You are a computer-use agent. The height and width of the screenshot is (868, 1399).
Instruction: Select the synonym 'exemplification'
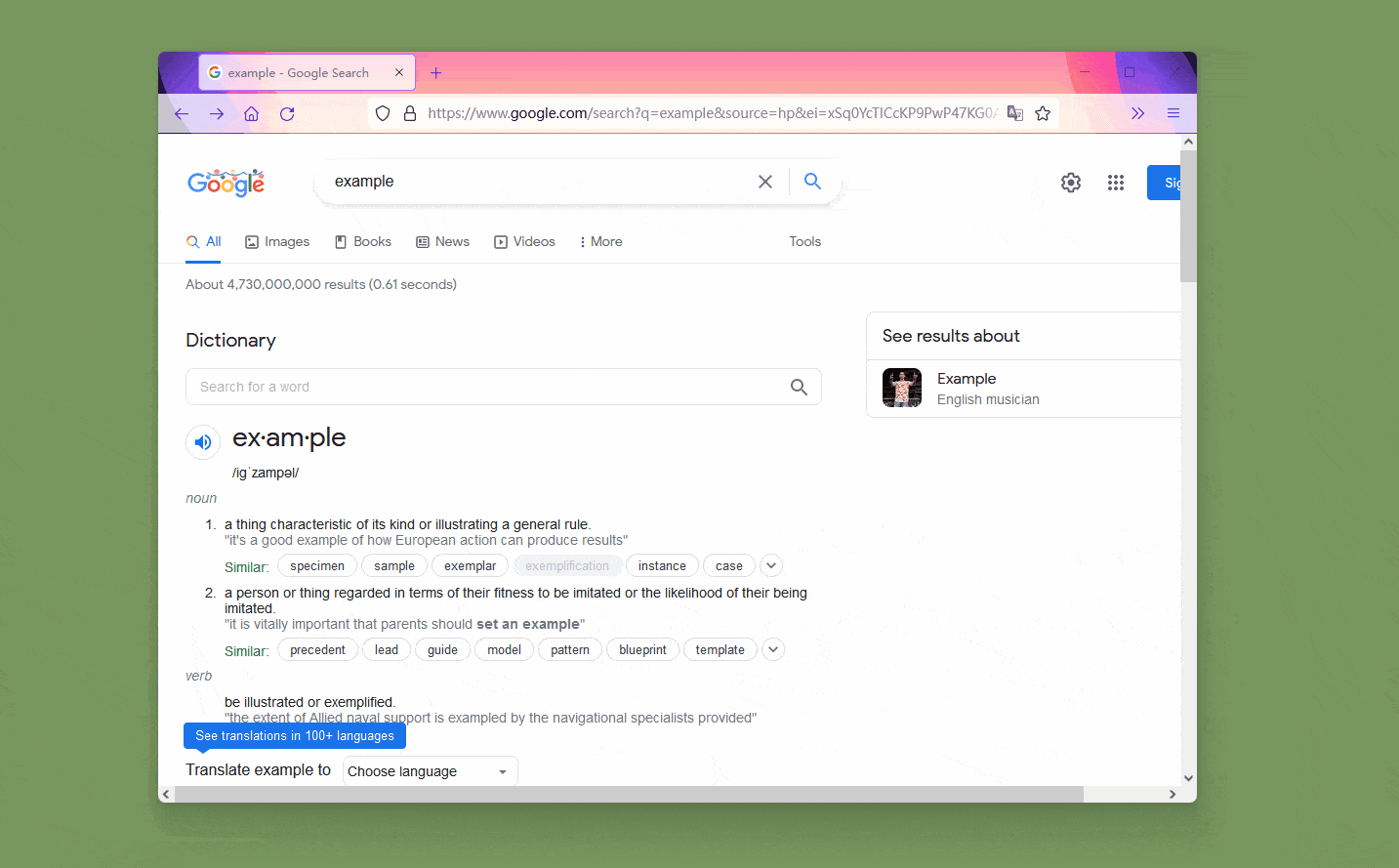point(567,566)
